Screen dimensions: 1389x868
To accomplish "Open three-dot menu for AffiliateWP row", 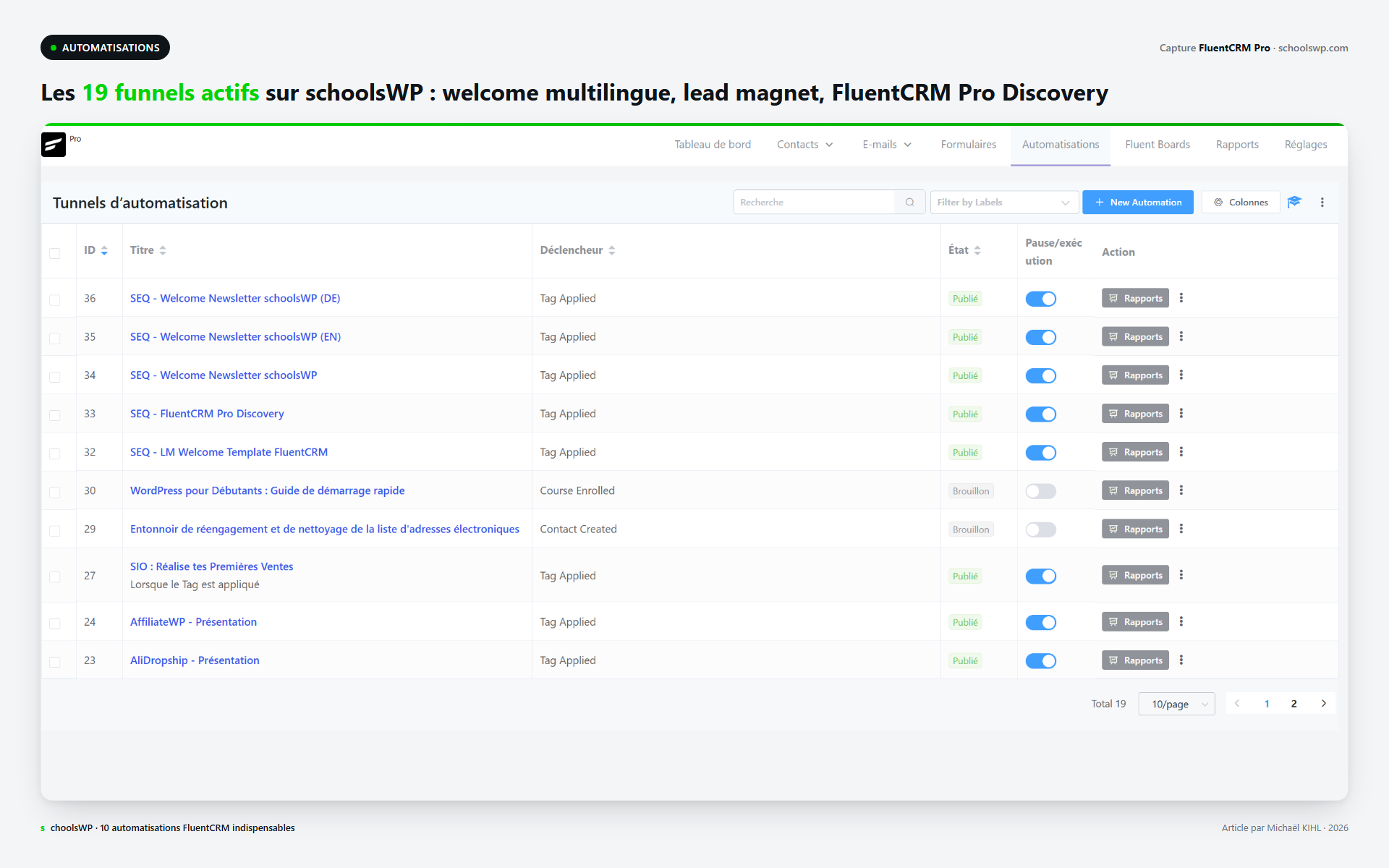I will pos(1181,621).
